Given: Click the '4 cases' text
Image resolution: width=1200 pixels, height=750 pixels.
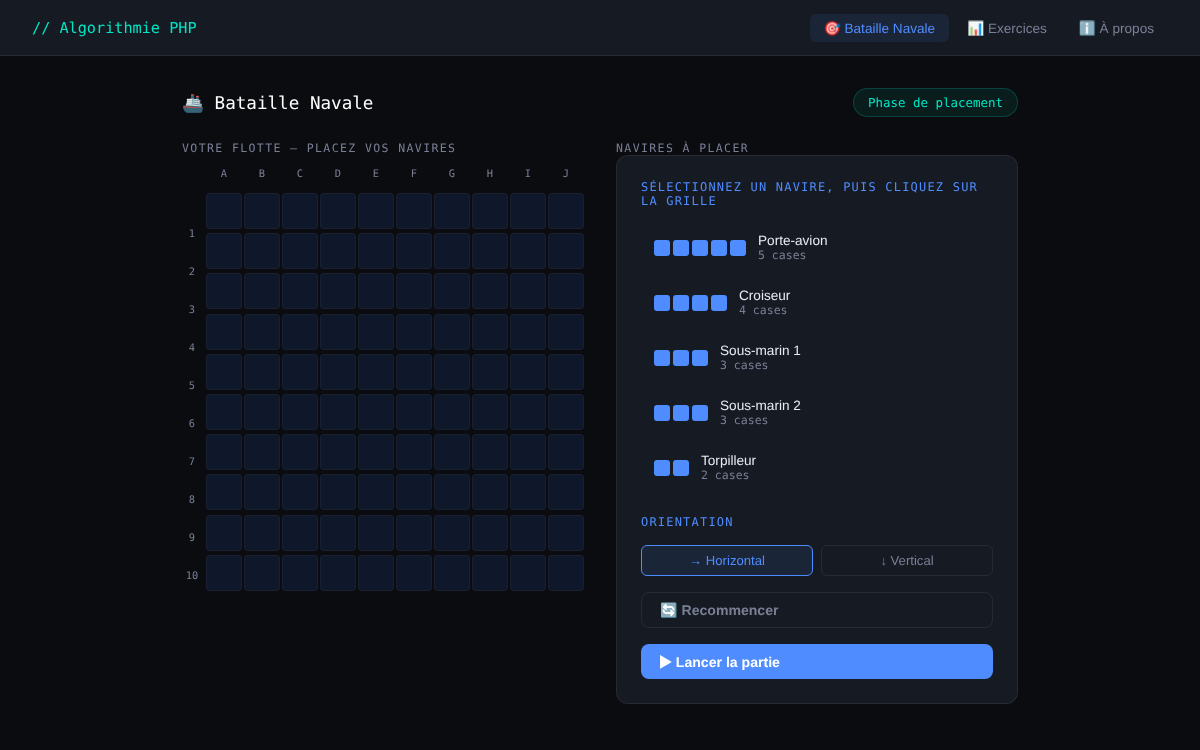Looking at the screenshot, I should pos(763,311).
